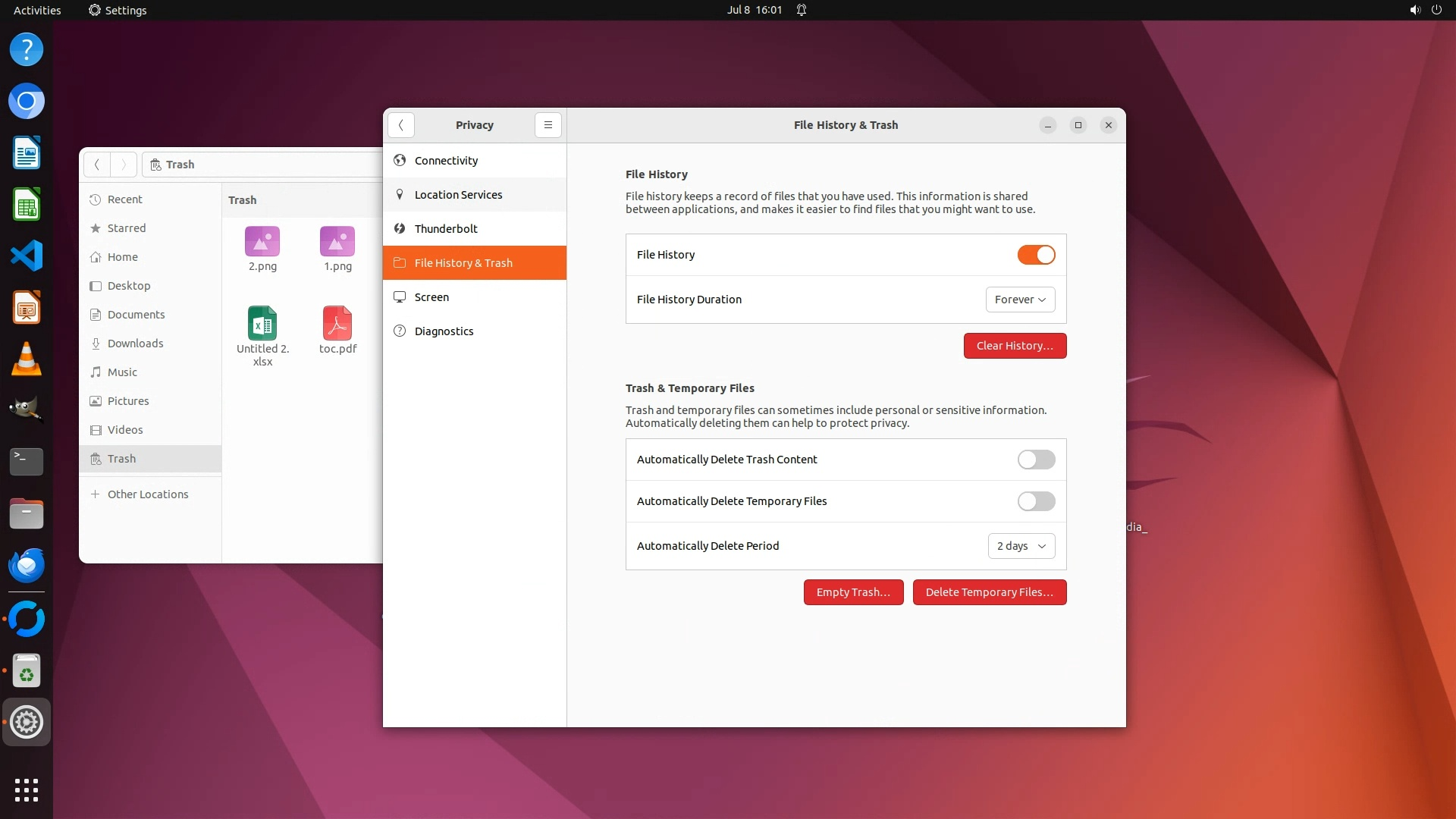The width and height of the screenshot is (1456, 819).
Task: Launch VLC media player from the dock
Action: (27, 359)
